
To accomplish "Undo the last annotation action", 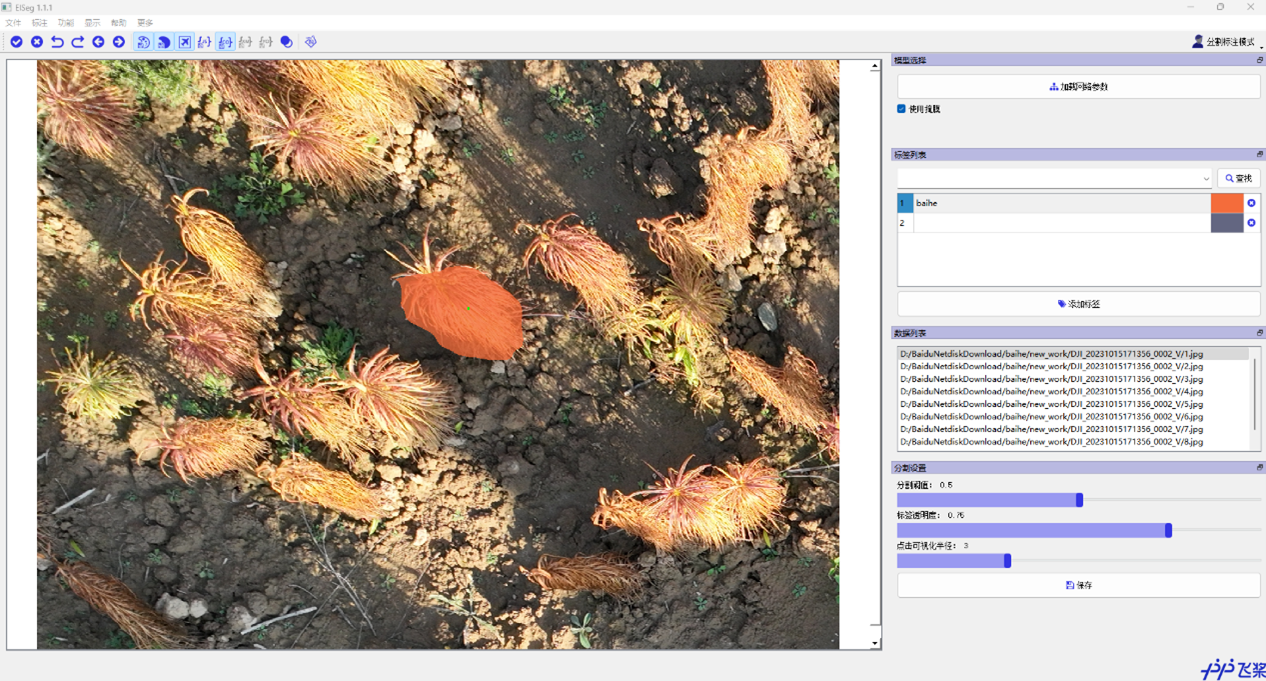I will (x=57, y=41).
